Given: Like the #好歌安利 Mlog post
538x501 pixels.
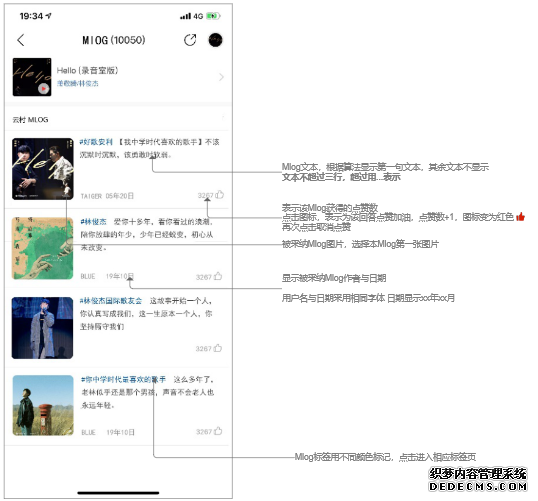Looking at the screenshot, I should point(219,195).
